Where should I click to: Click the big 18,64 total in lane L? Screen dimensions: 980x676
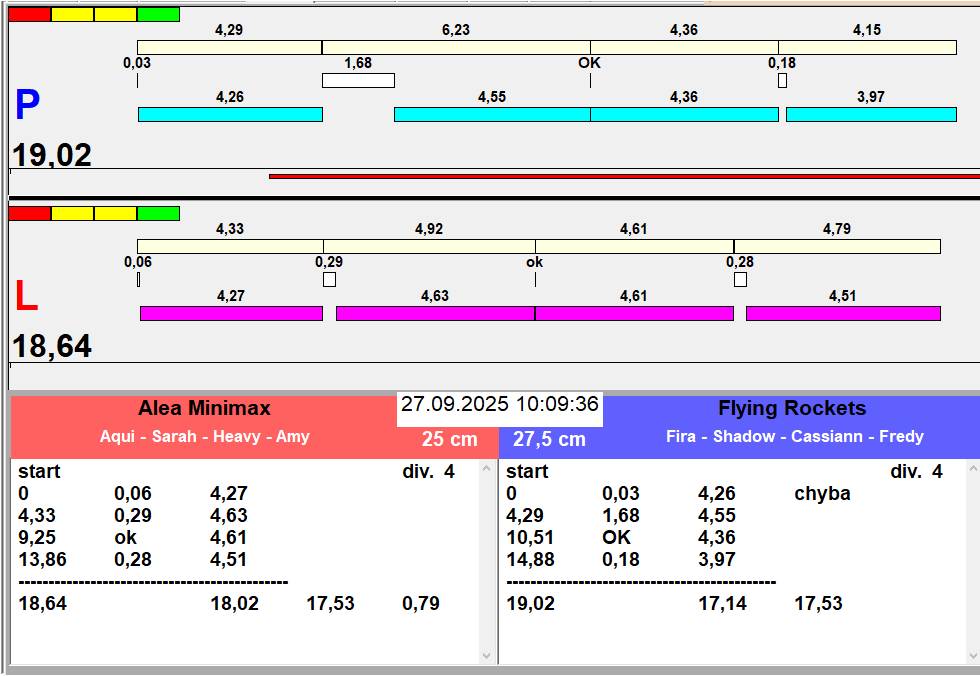pyautogui.click(x=52, y=346)
